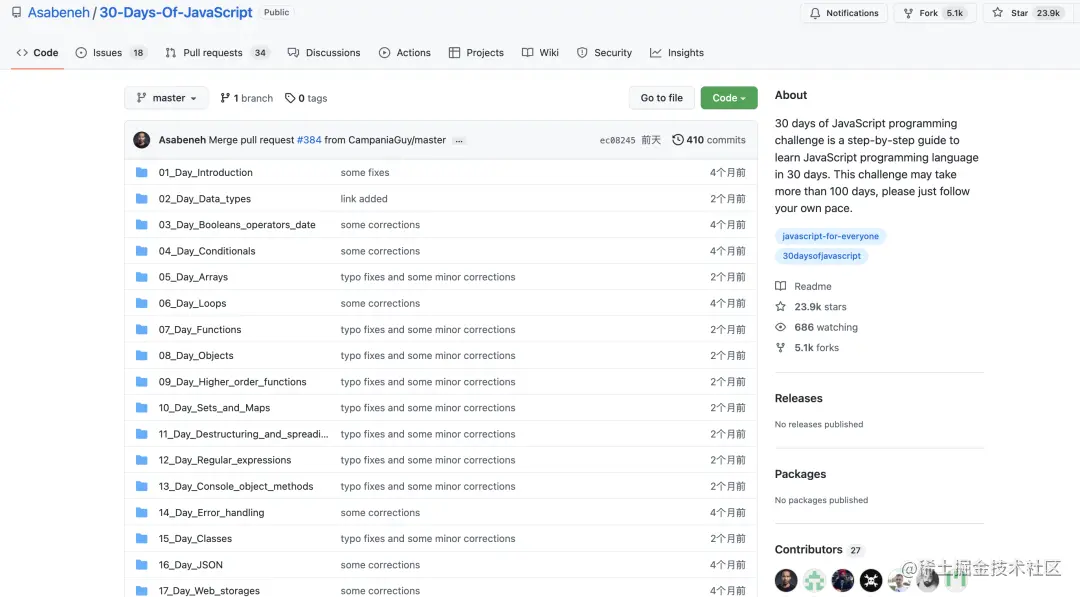View the 1 branch link
This screenshot has height=597, width=1080.
[x=246, y=98]
